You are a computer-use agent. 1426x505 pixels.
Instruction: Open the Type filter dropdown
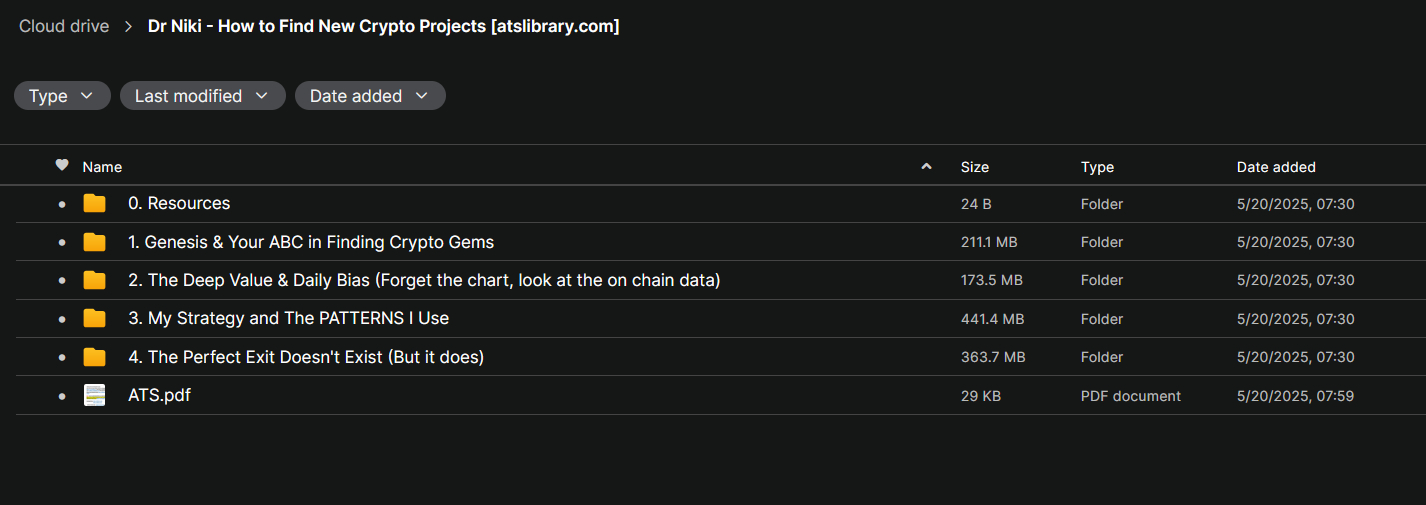(x=62, y=96)
